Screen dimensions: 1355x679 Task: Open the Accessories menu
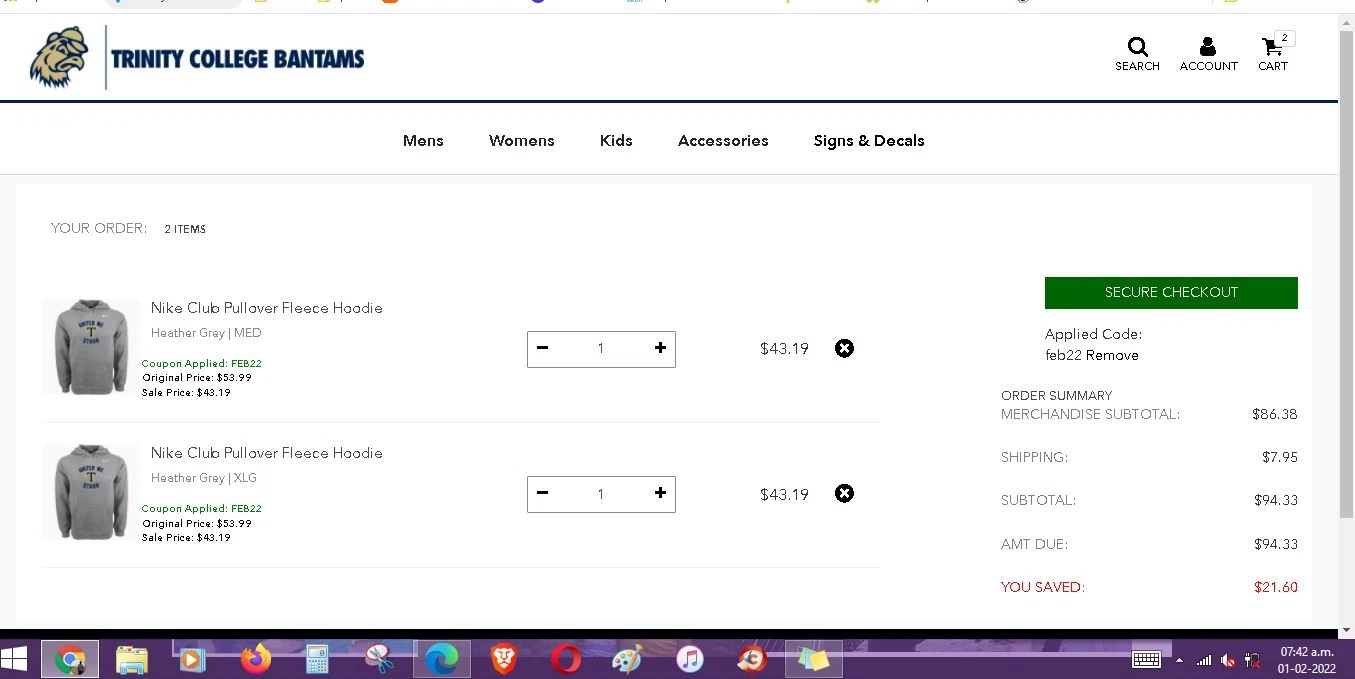(723, 141)
